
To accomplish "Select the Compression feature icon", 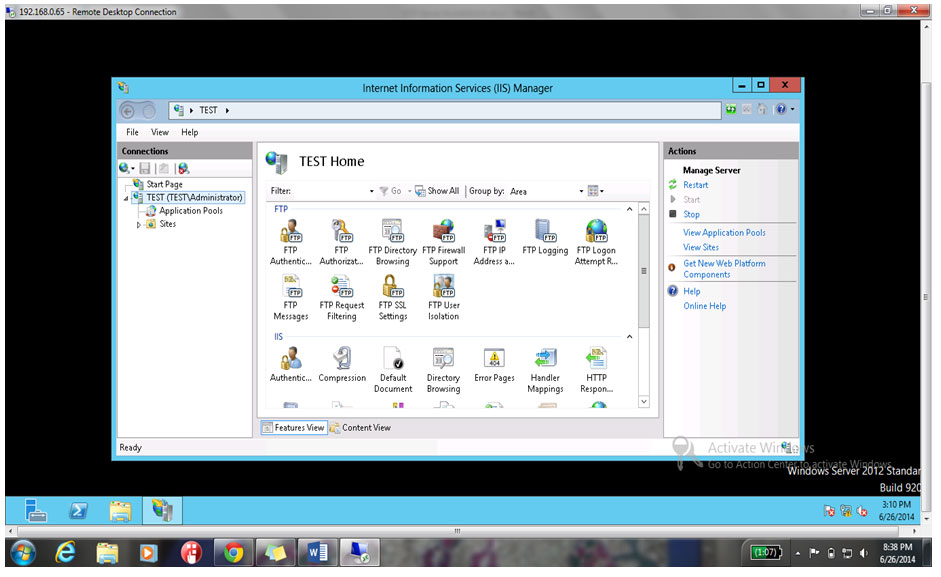I will tap(342, 364).
